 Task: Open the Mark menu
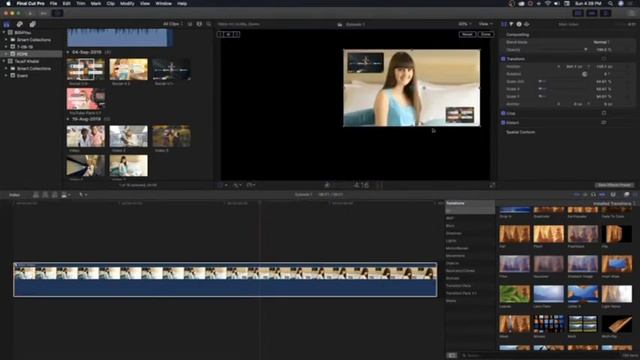point(96,3)
